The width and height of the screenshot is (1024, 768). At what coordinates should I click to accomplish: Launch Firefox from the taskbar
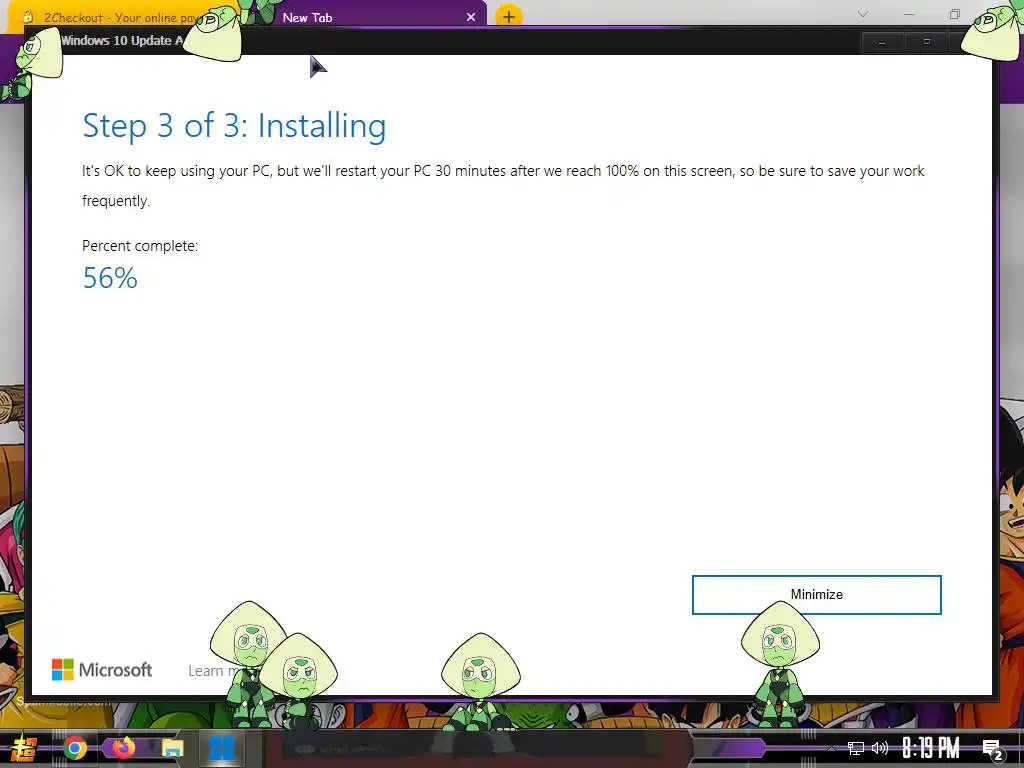(x=123, y=747)
